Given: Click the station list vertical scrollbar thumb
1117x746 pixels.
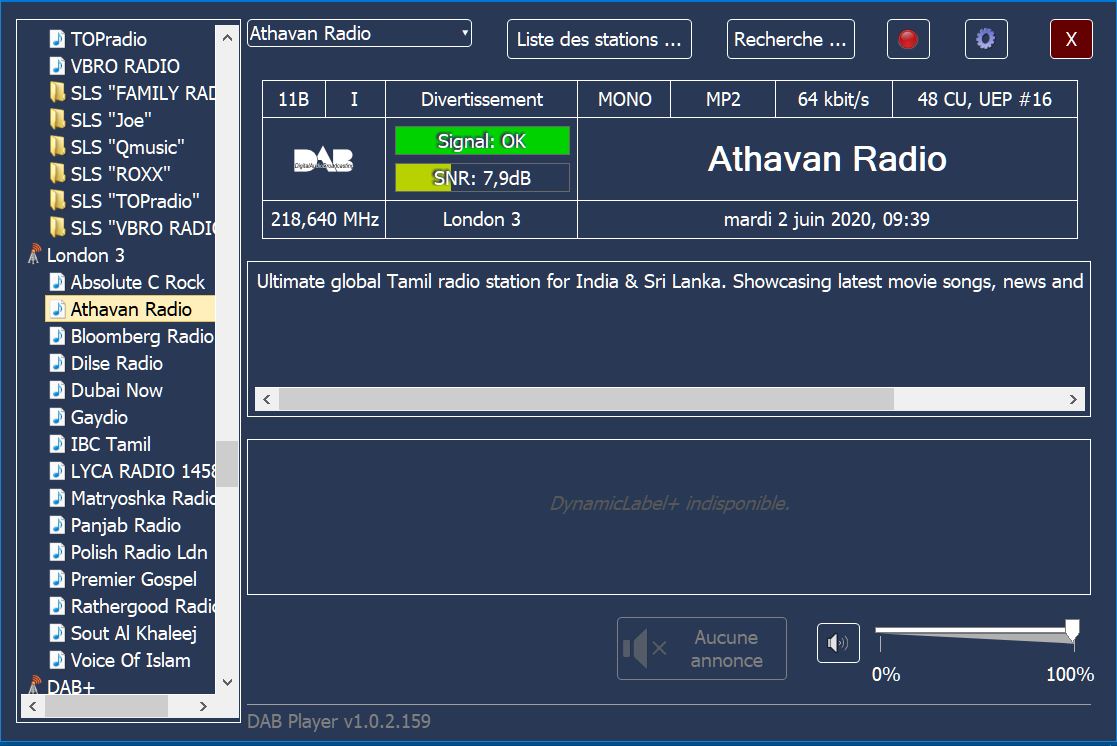Looking at the screenshot, I should pos(227,464).
